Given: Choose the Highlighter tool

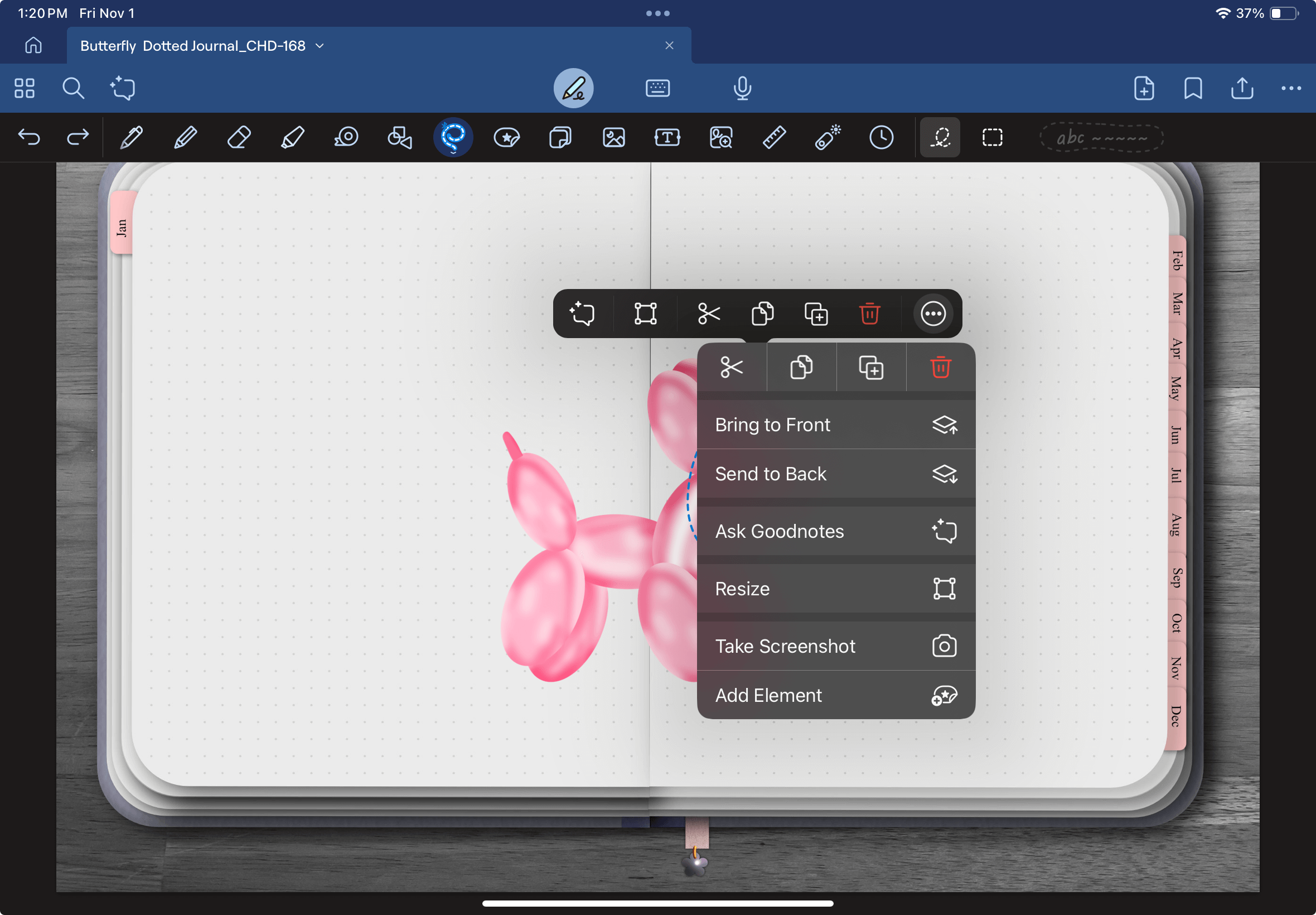Looking at the screenshot, I should [292, 137].
